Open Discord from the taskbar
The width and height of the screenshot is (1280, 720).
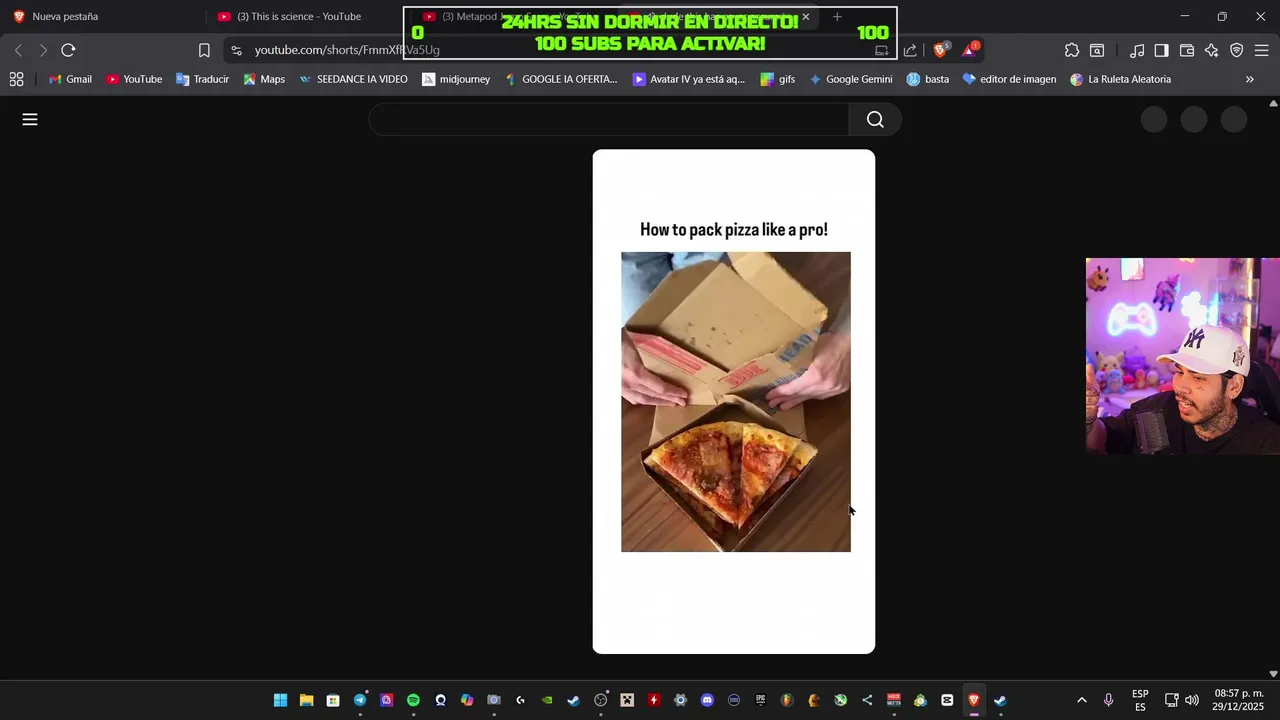coord(707,700)
